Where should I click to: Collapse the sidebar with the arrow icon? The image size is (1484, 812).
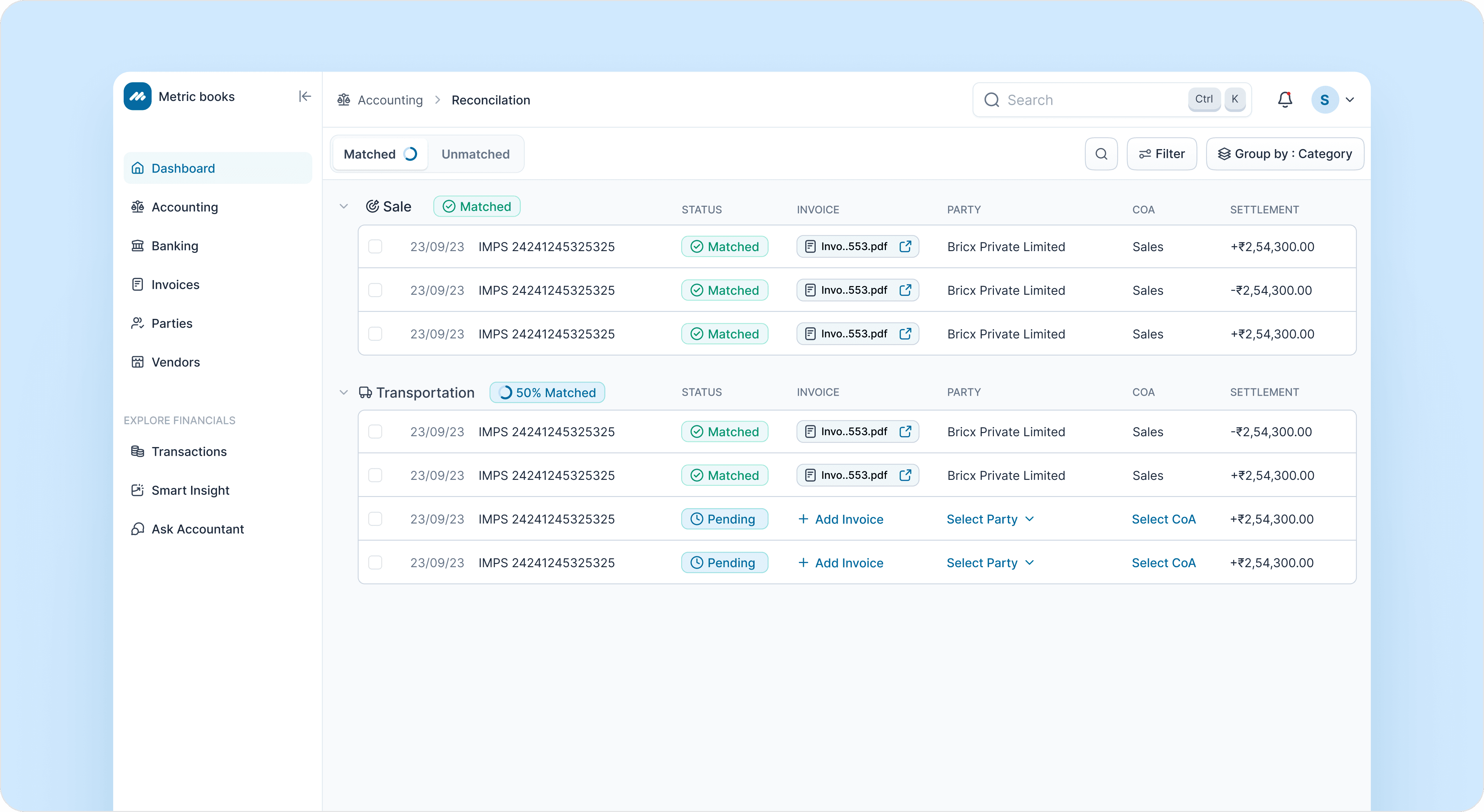[305, 96]
